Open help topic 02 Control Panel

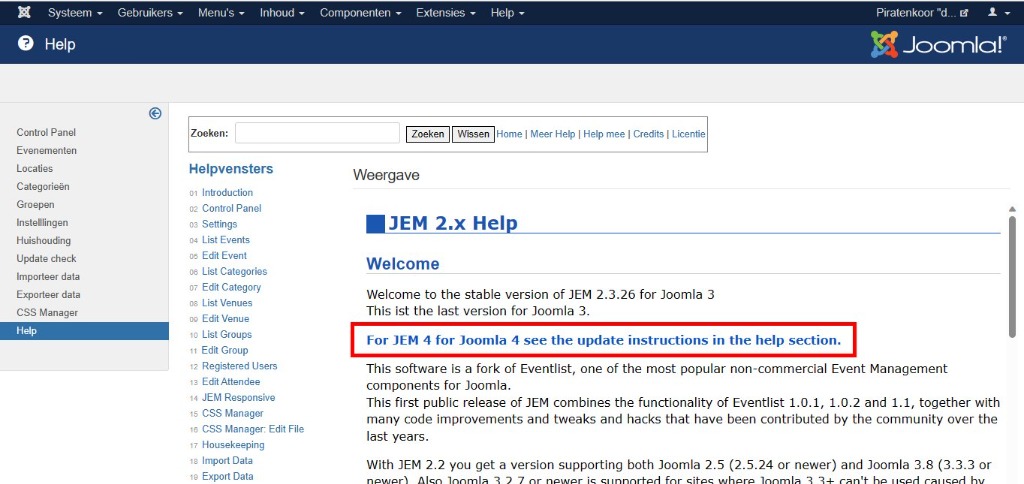[x=232, y=208]
